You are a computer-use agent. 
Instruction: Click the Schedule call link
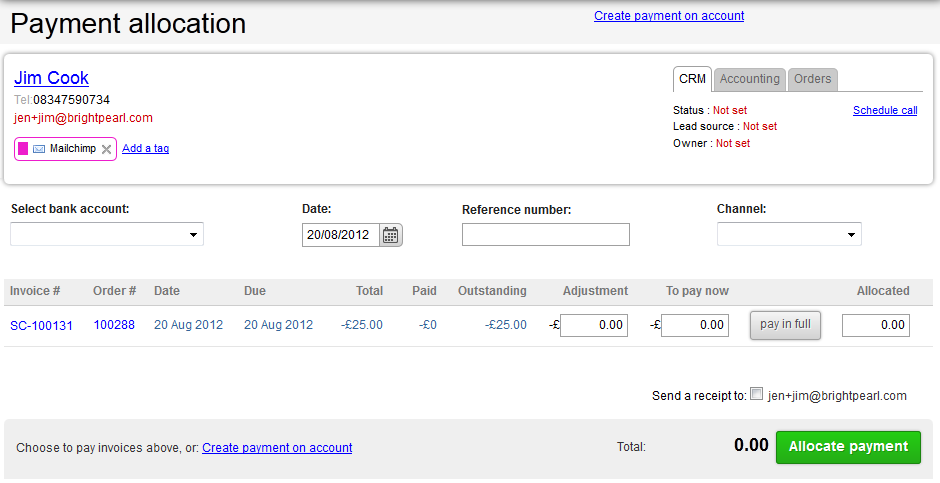point(884,111)
